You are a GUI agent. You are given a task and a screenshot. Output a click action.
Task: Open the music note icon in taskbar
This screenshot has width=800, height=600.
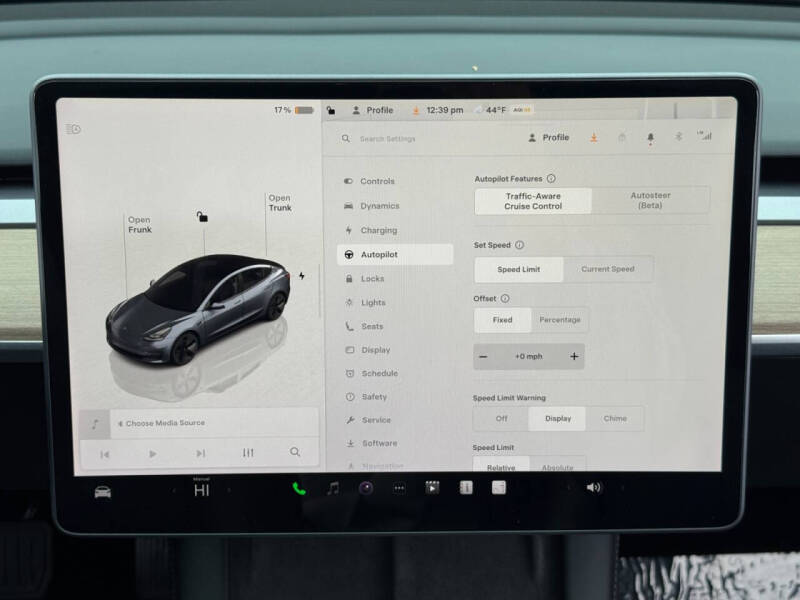coord(331,489)
